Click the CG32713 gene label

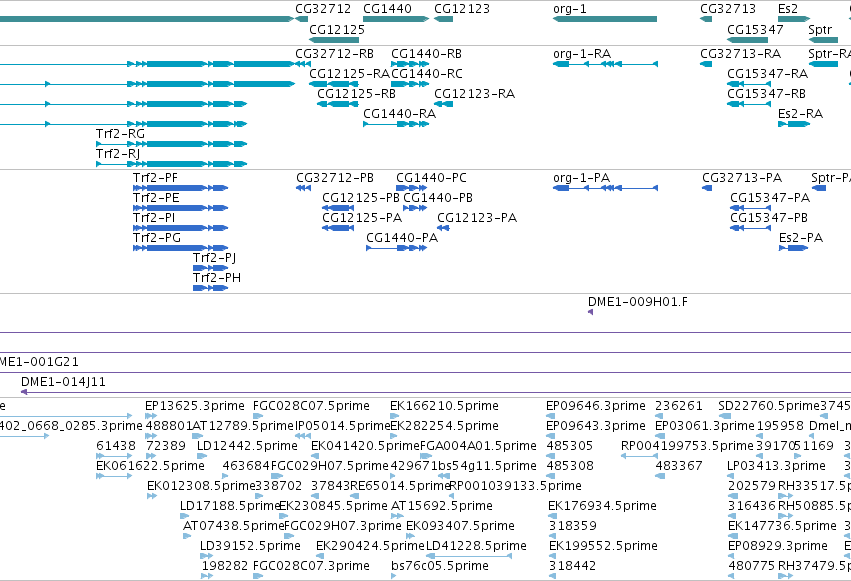tap(728, 9)
